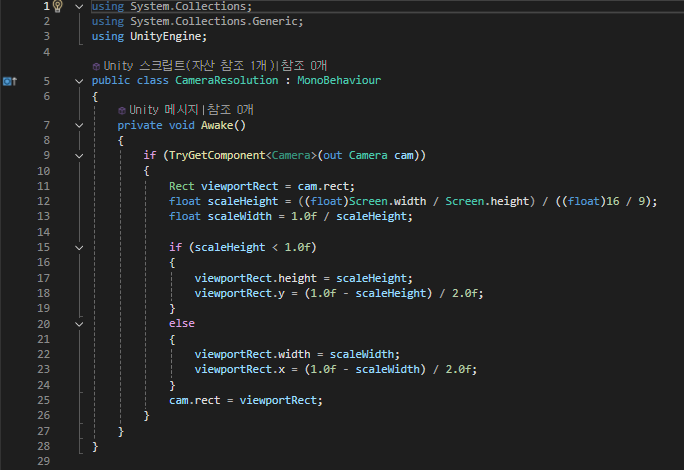Click the Unity script CodeLens icon above the class
Screen dimensions: 684x470
click(96, 66)
